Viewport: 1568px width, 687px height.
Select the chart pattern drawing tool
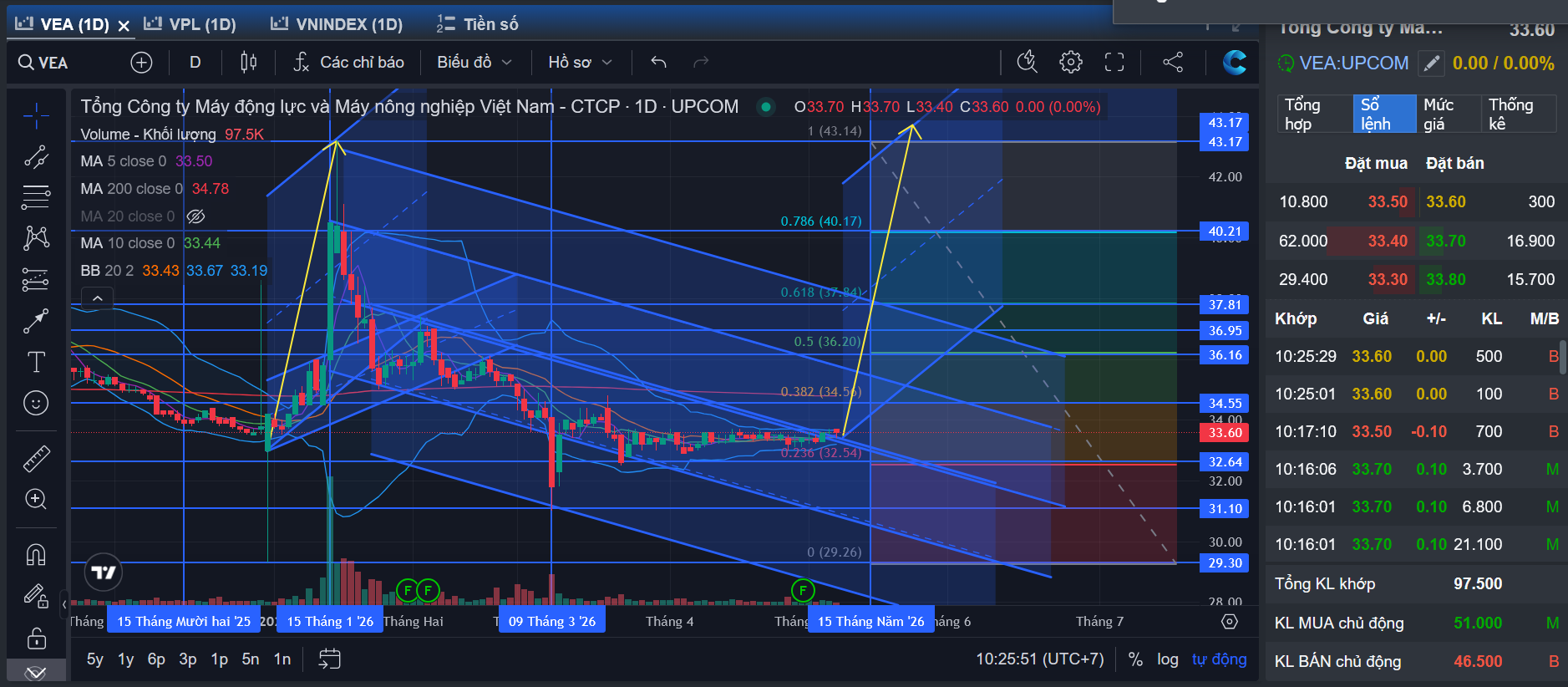36,238
